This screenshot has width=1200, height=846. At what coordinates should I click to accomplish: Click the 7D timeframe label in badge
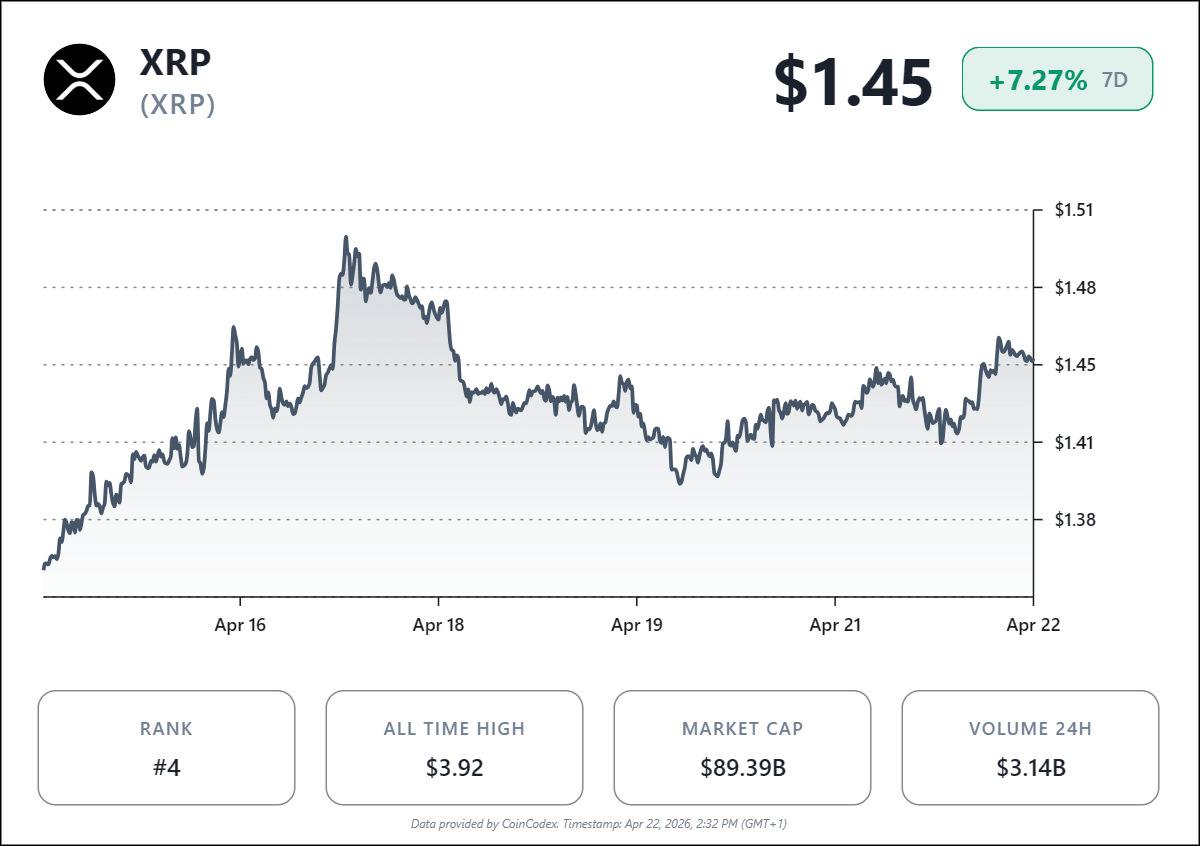(x=1115, y=81)
